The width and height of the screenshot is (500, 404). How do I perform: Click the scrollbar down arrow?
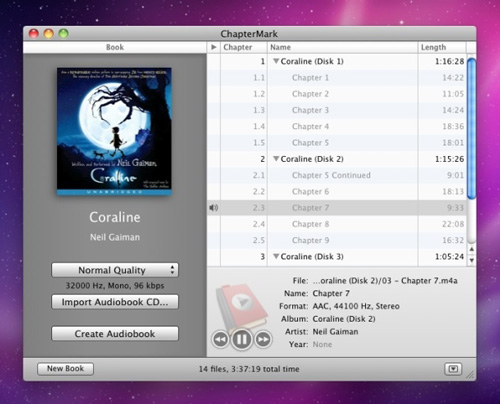click(x=471, y=260)
